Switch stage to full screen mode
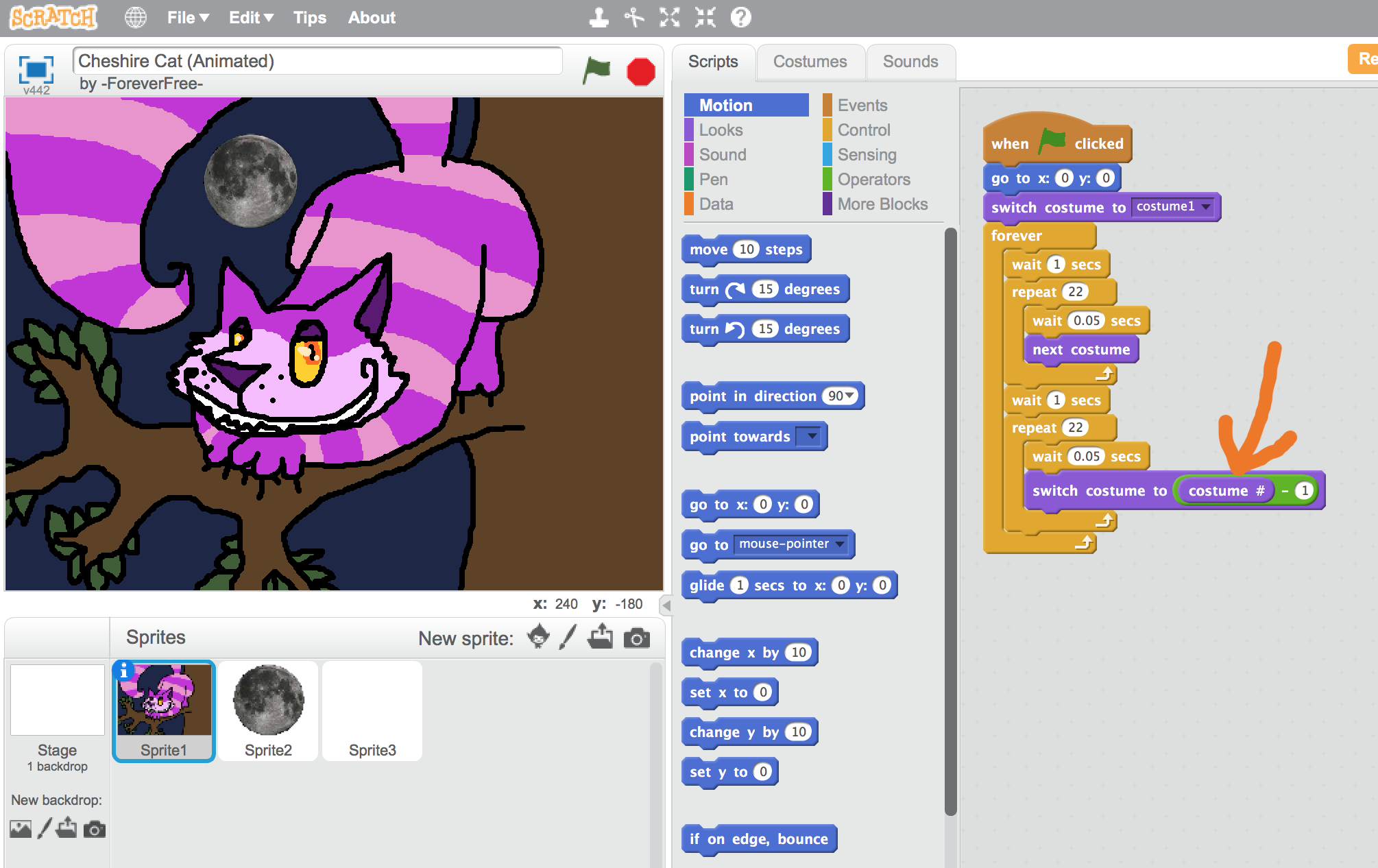This screenshot has height=868, width=1378. tap(36, 69)
